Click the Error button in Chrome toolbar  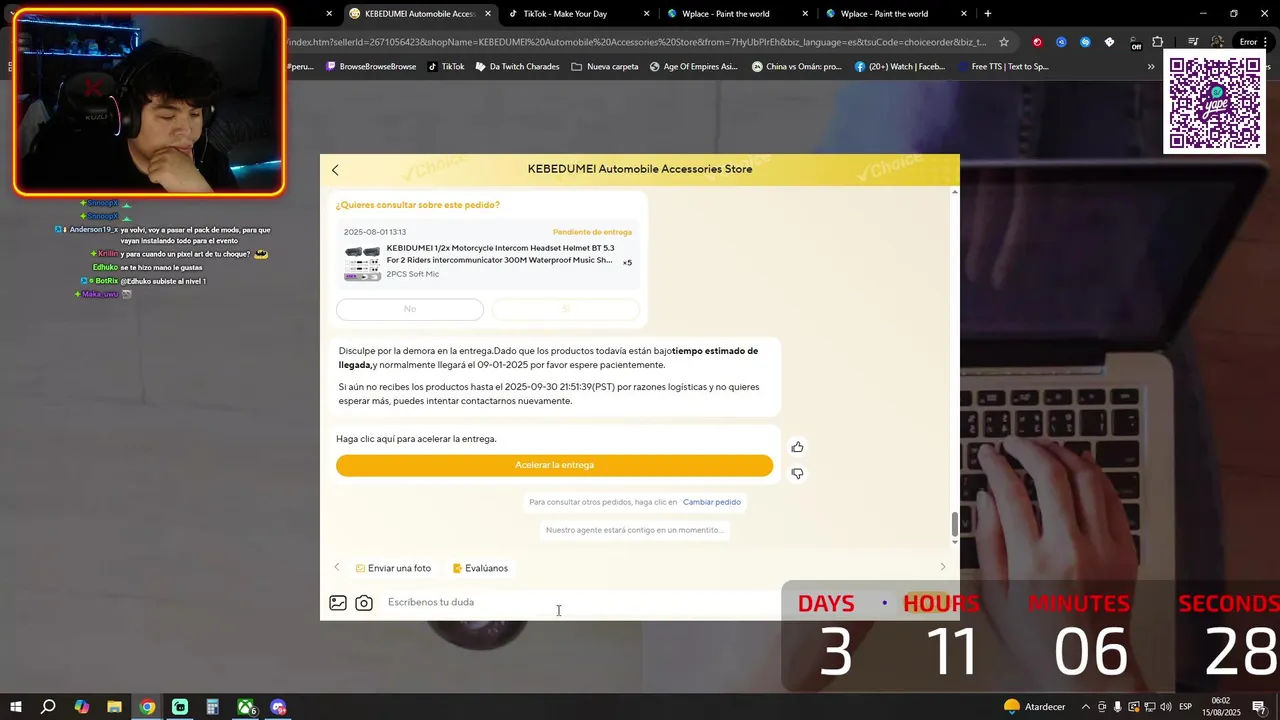pos(1251,42)
